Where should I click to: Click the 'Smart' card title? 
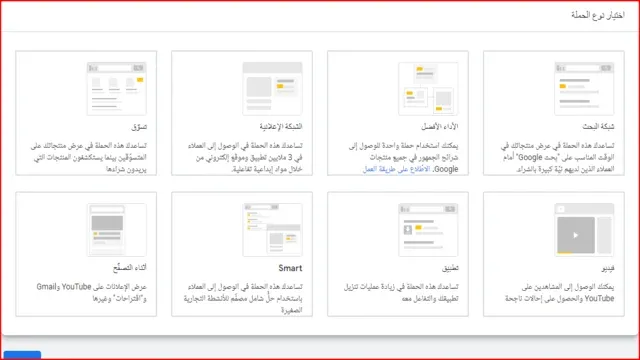tap(290, 268)
